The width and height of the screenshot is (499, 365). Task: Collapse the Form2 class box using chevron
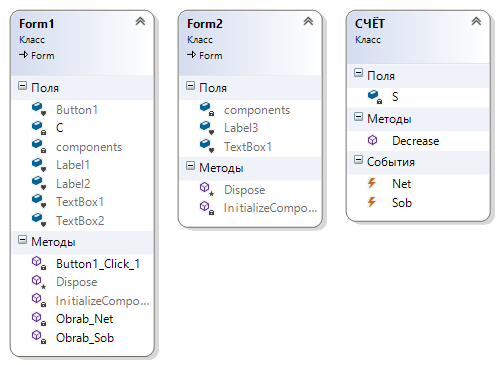click(308, 21)
